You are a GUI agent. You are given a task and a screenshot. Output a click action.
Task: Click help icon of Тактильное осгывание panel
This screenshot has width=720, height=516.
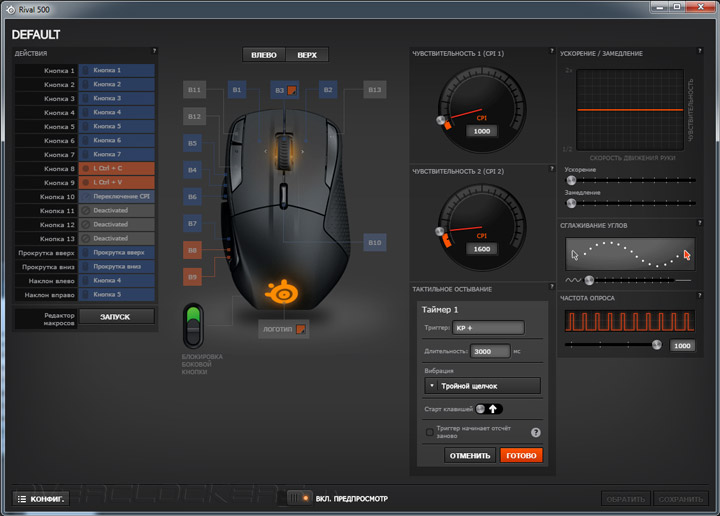552,287
